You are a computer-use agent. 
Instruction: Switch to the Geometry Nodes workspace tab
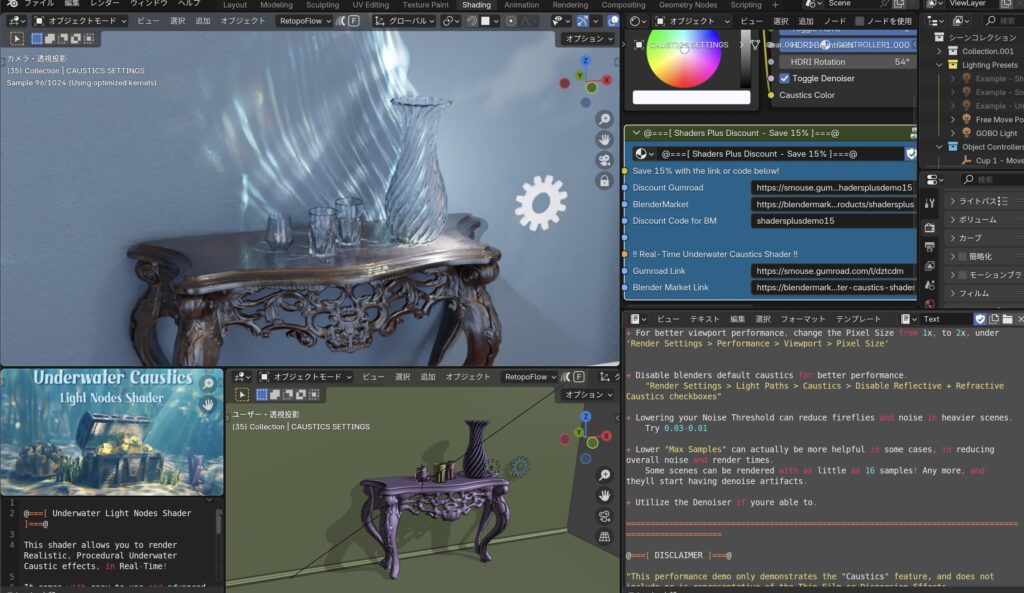click(688, 5)
